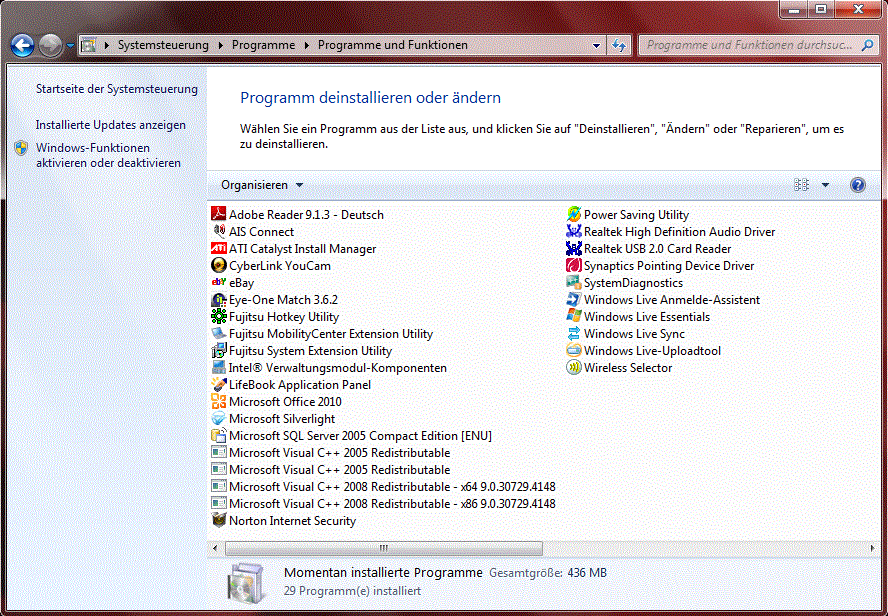Click the LifeBook Application Panel icon
The height and width of the screenshot is (616, 888).
219,384
